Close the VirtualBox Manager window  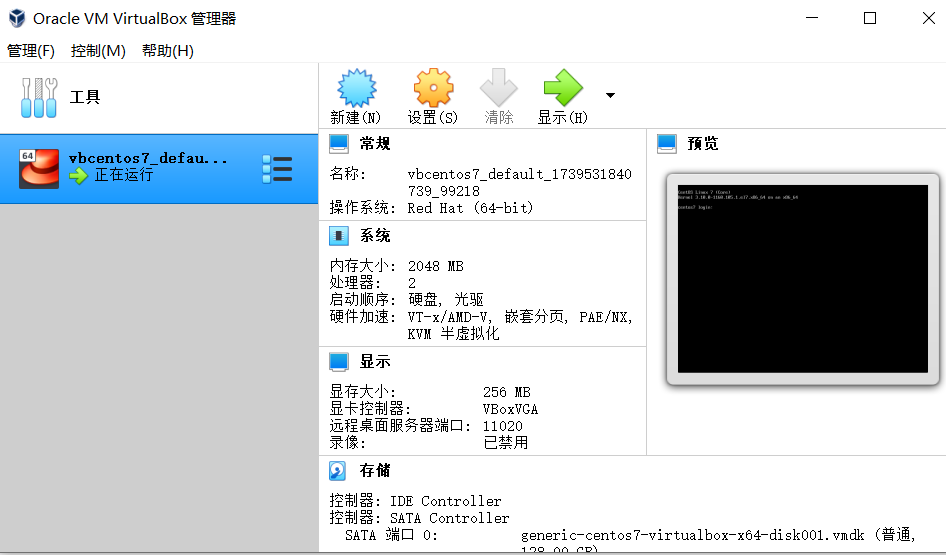point(929,18)
